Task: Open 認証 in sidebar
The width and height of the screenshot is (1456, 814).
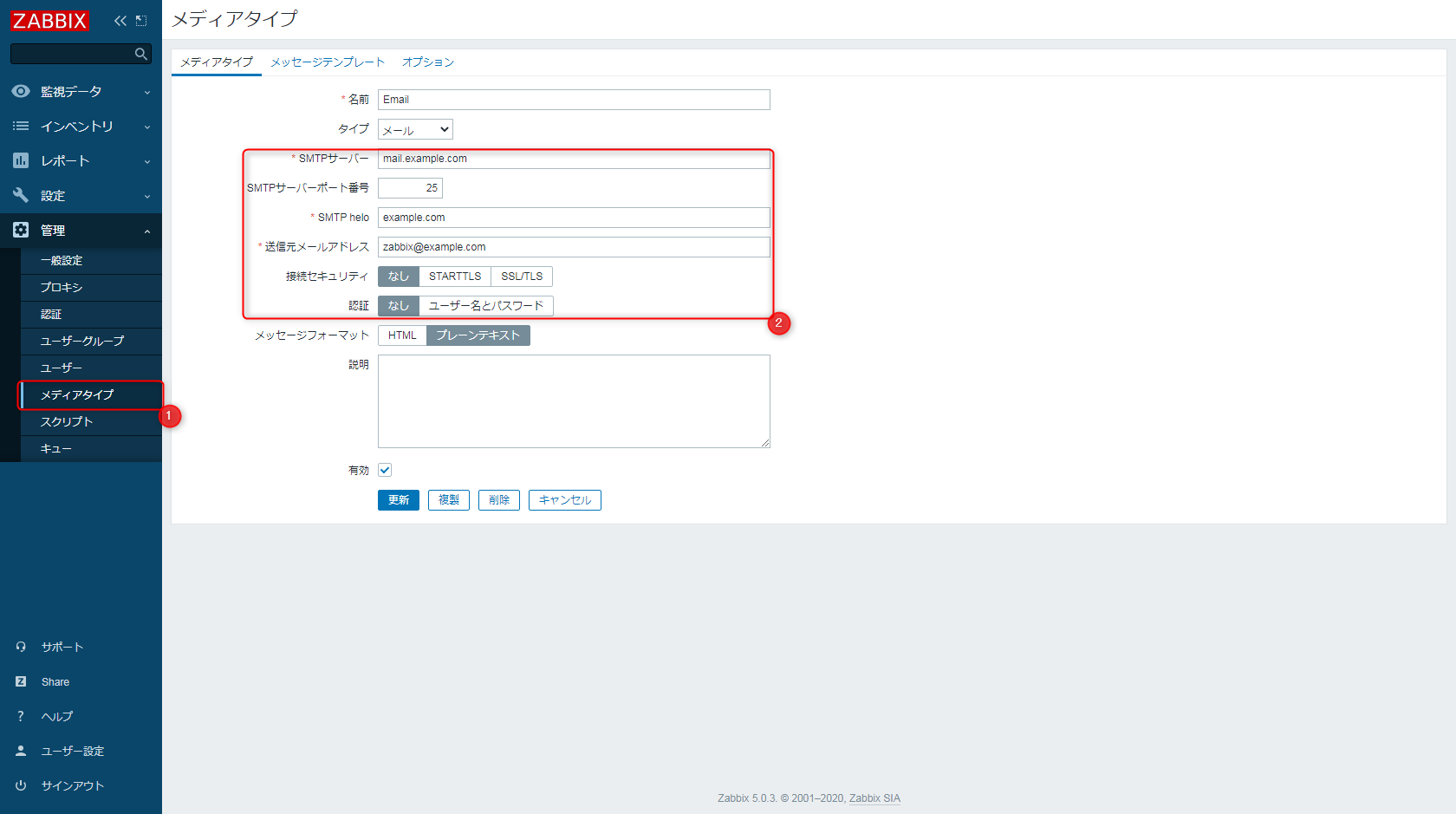Action: [91, 315]
